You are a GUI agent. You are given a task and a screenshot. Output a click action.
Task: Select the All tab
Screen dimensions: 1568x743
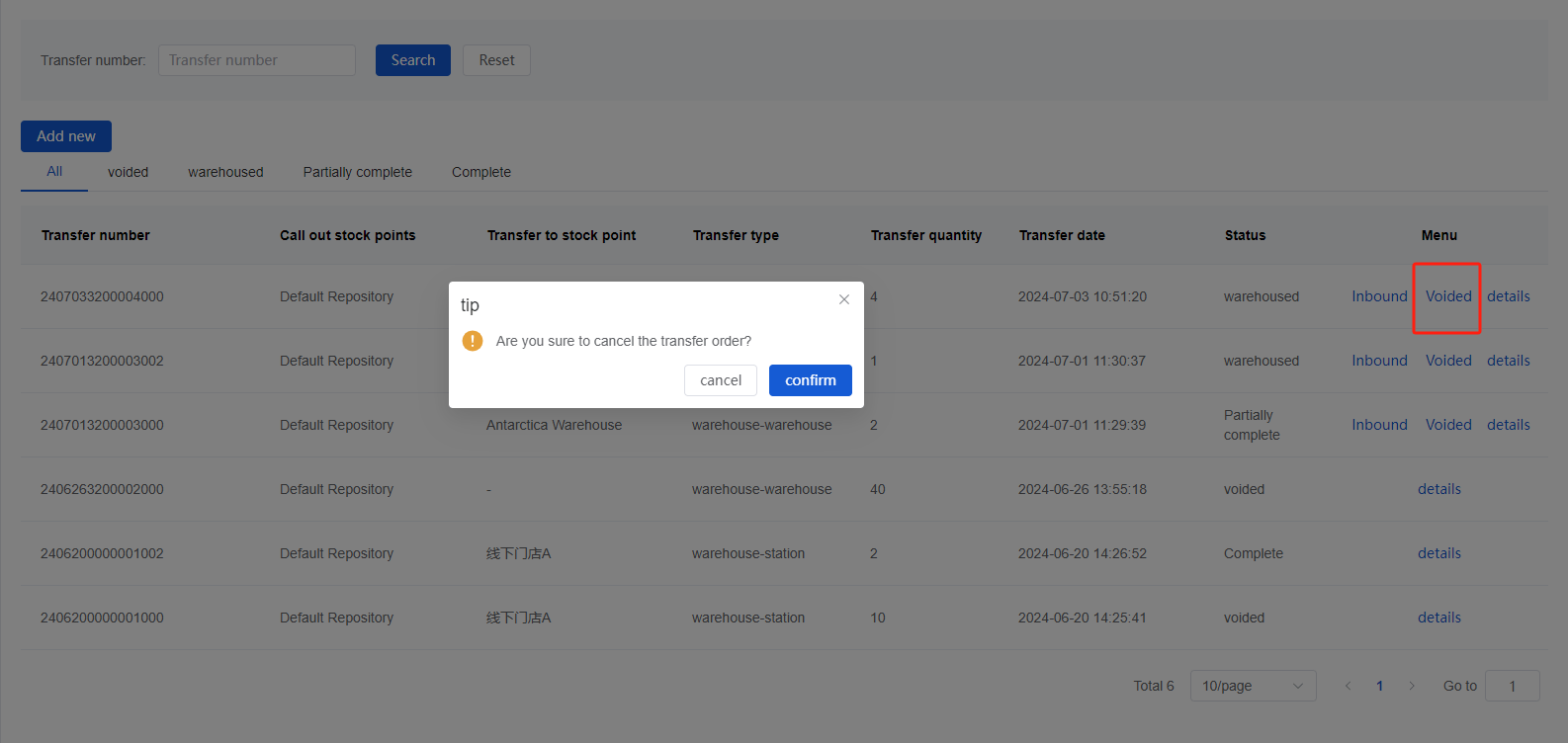54,172
